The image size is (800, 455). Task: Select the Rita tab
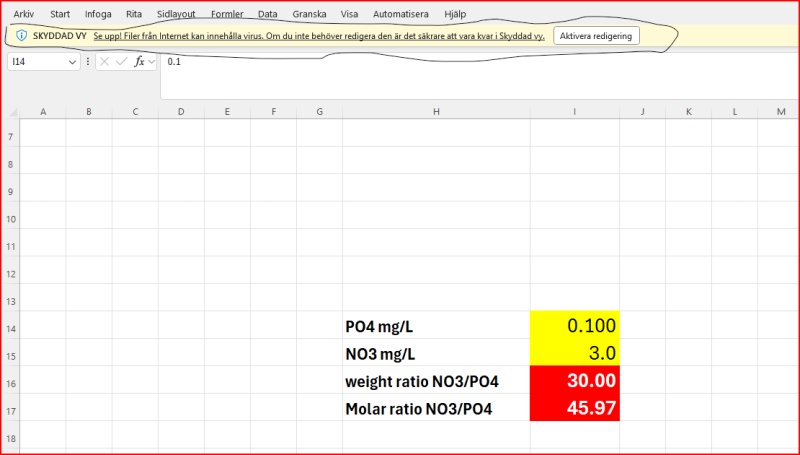134,14
